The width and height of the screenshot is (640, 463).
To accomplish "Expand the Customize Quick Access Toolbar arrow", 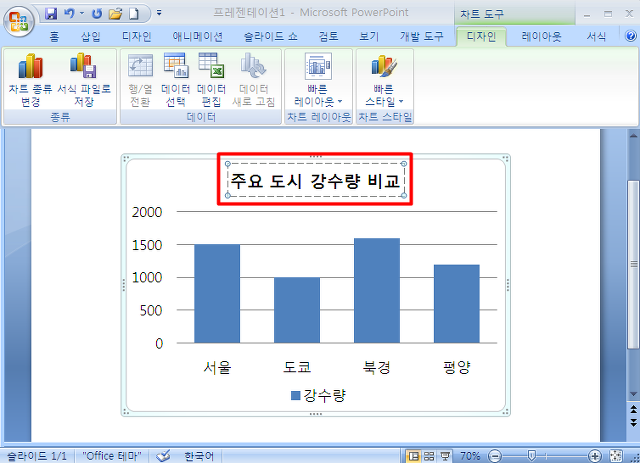I will tap(159, 13).
